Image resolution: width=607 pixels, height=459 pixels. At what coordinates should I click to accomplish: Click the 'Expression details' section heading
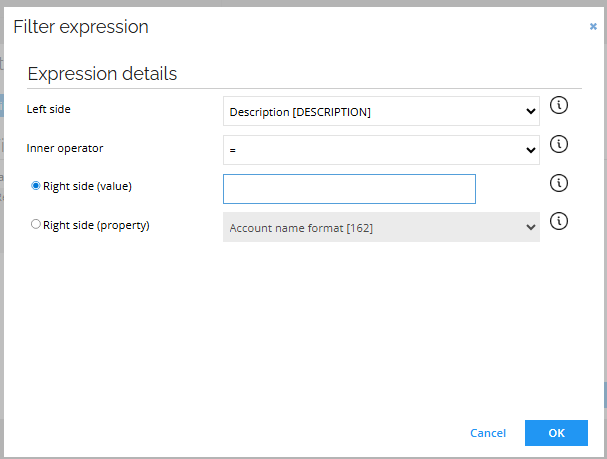tap(102, 73)
